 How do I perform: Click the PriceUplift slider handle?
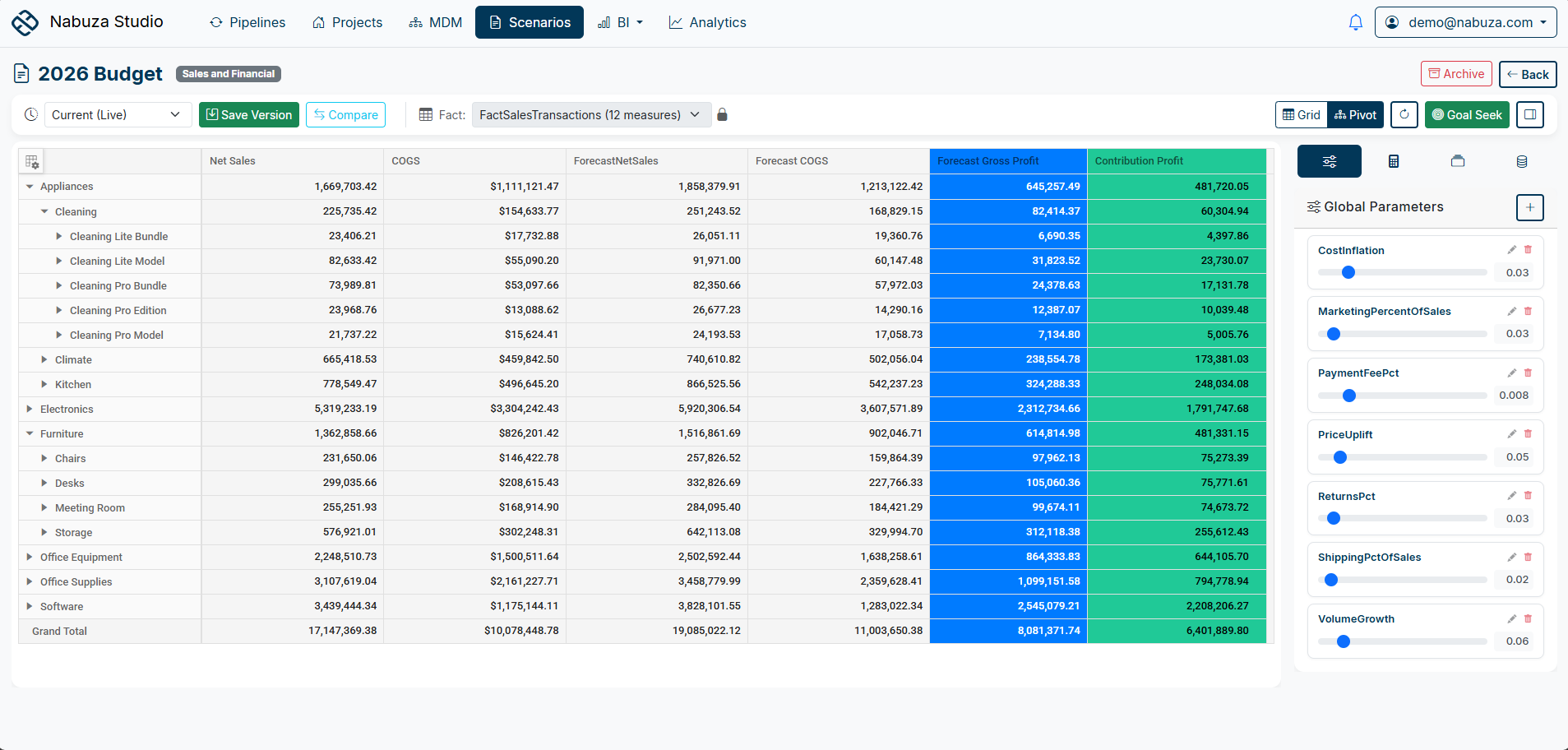(x=1340, y=457)
